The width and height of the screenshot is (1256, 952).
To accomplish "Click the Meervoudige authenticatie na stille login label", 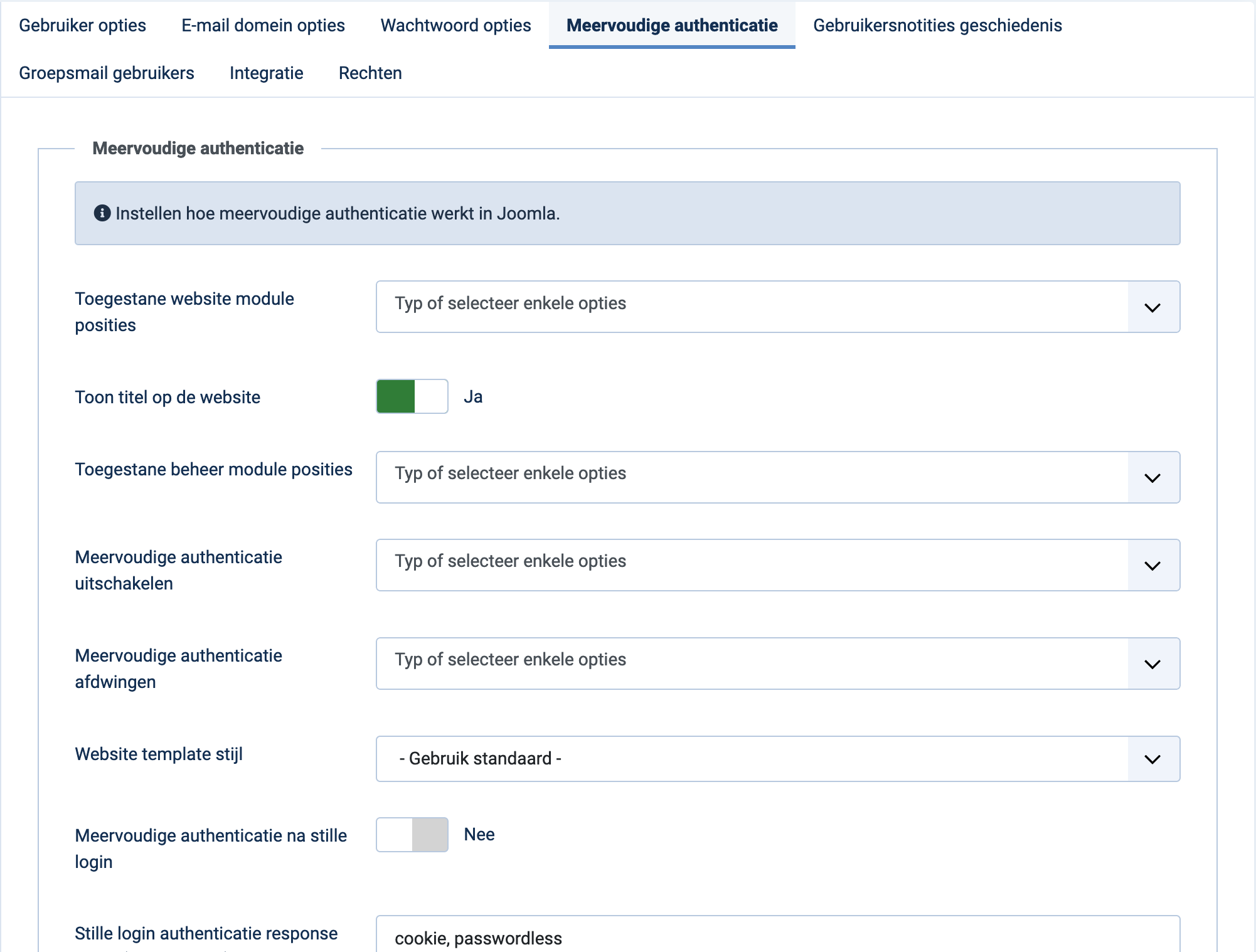I will (x=211, y=849).
